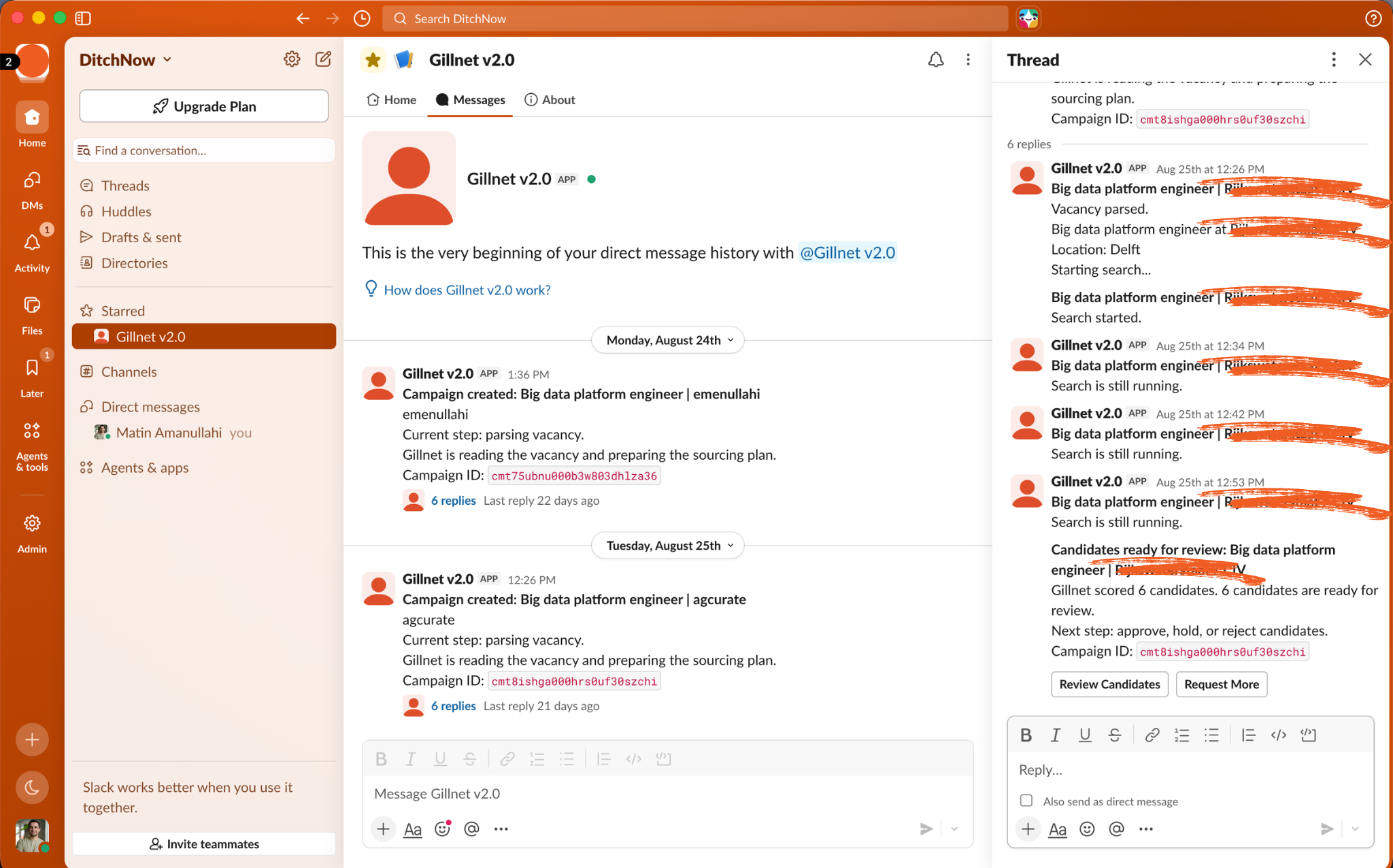Viewport: 1393px width, 868px height.
Task: Open help question mark icon
Action: click(x=1373, y=18)
